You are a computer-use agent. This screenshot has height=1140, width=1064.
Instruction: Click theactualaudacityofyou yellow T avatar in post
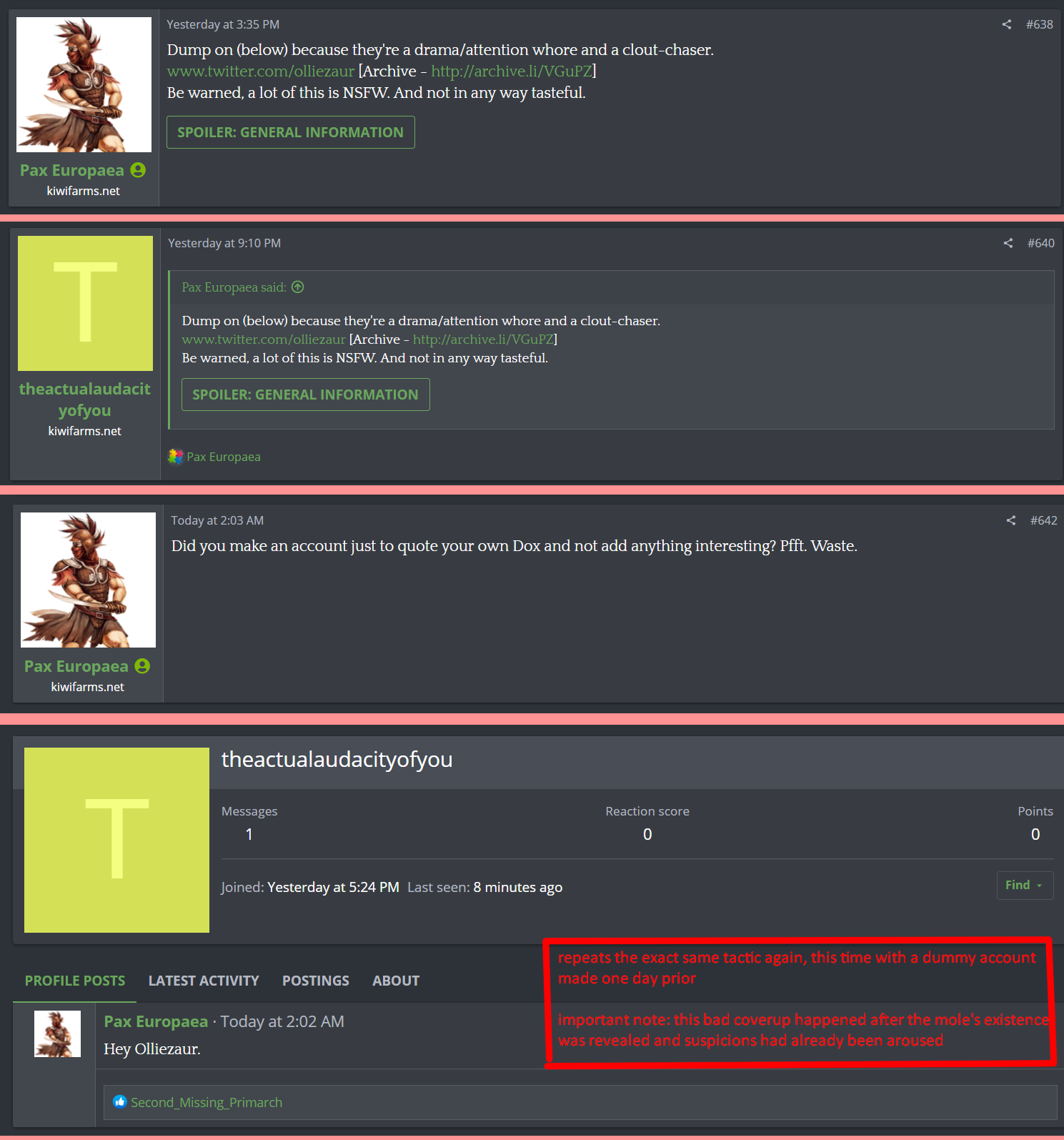tap(85, 303)
